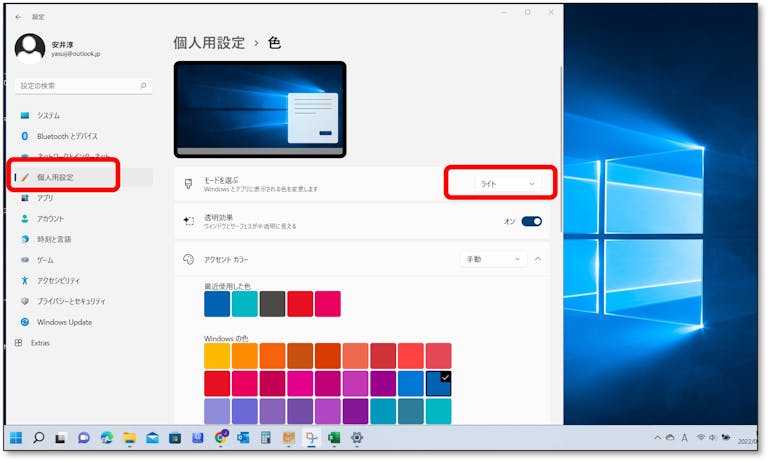The image size is (768, 461).
Task: Click the Settings gear on the taskbar
Action: (357, 438)
